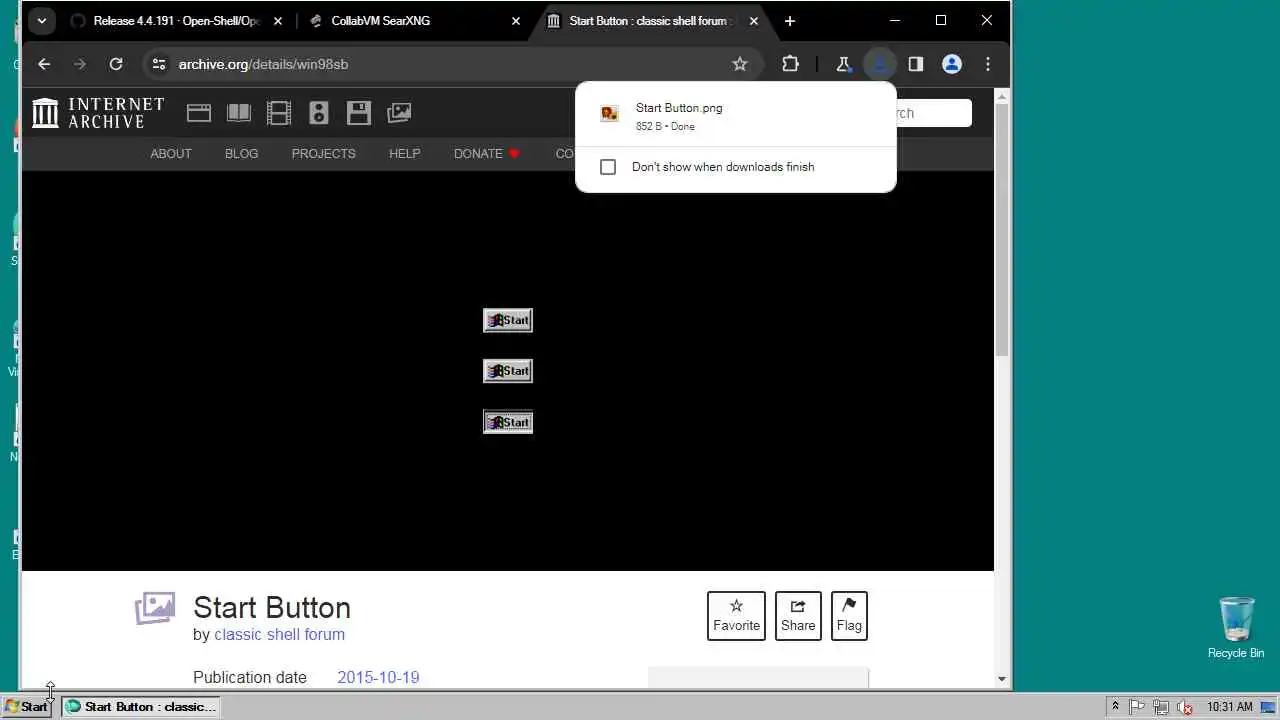1280x720 pixels.
Task: Close the Start Button classic shell tab
Action: 754,21
